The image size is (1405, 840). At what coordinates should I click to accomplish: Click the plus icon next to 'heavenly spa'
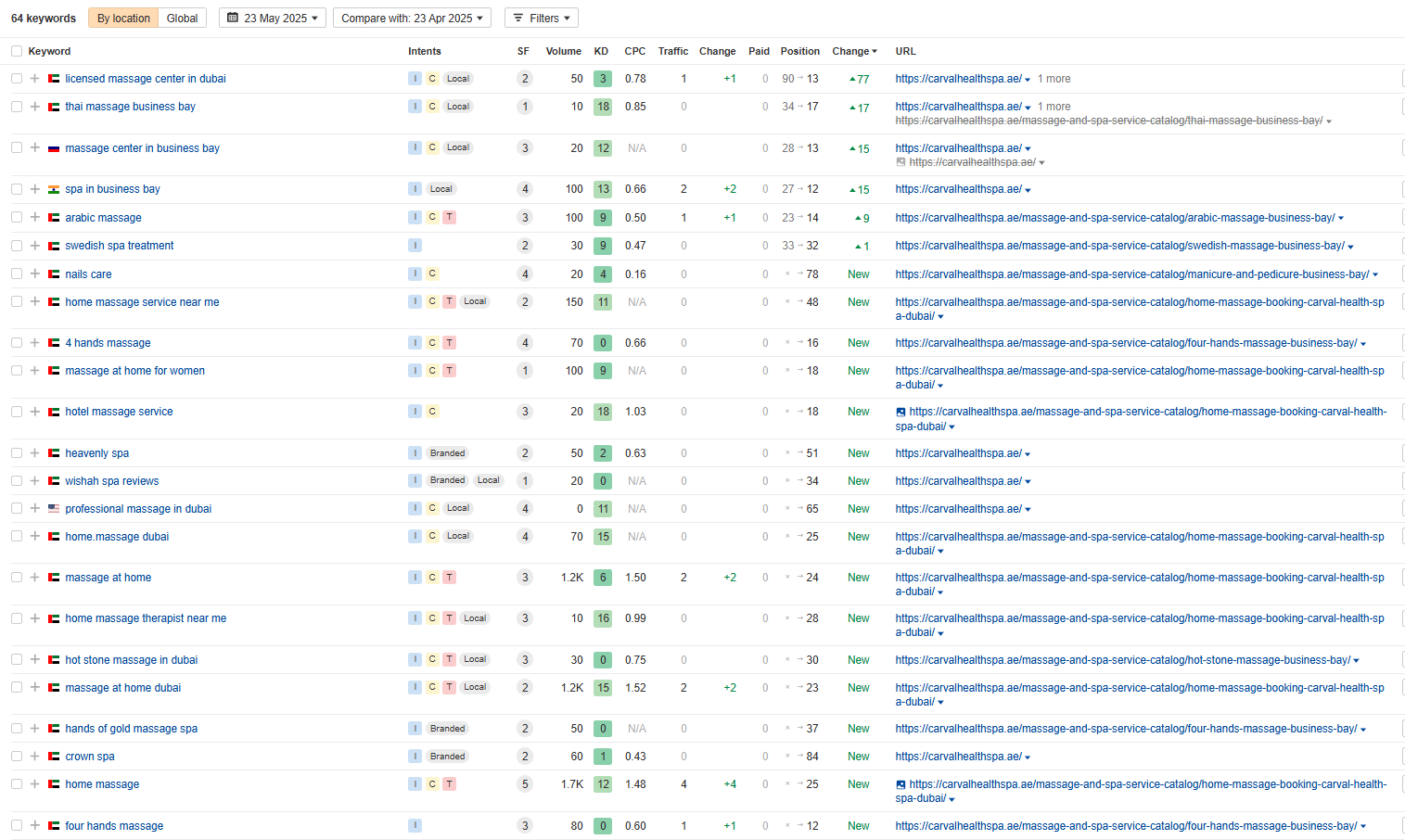[x=34, y=453]
